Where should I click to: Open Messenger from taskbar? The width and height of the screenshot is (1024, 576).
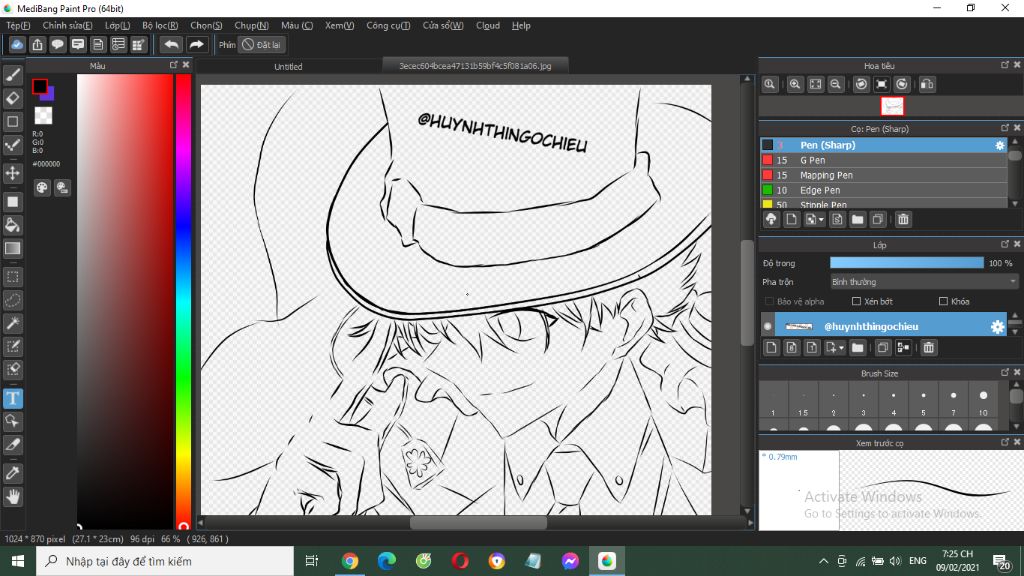(x=570, y=561)
